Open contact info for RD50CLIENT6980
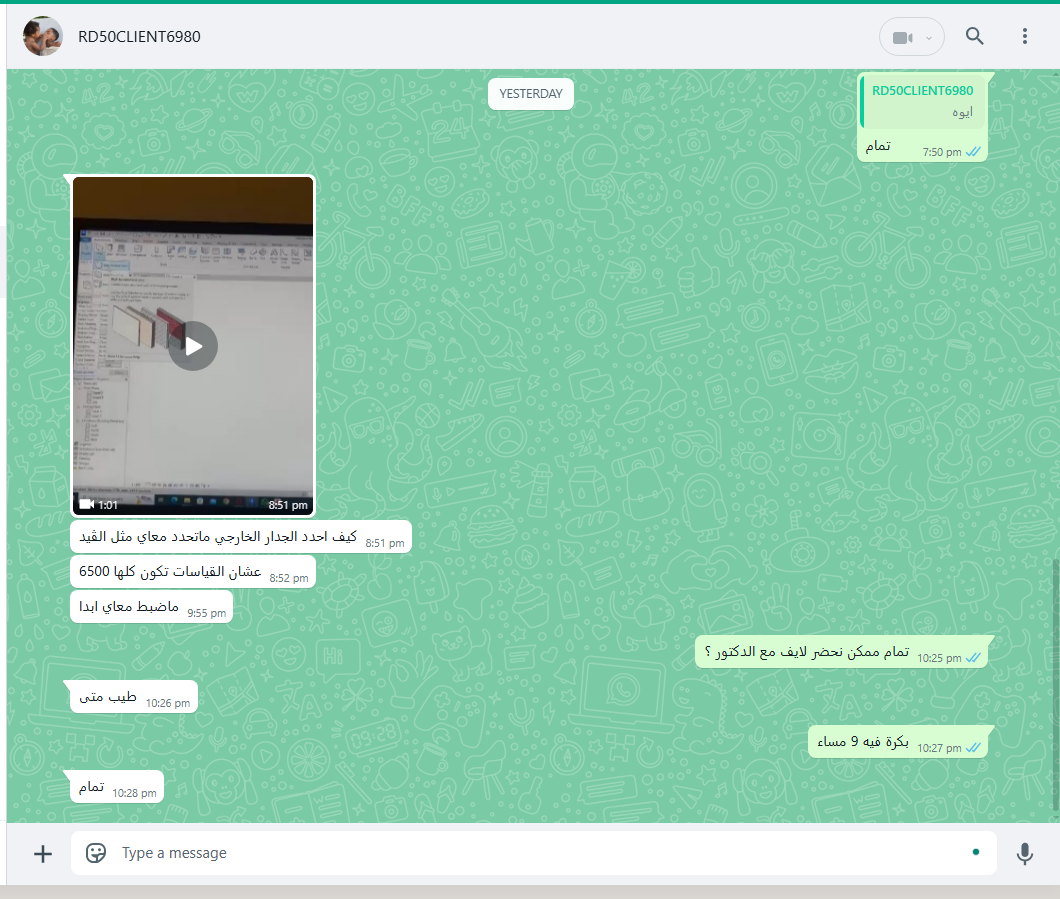 click(139, 37)
